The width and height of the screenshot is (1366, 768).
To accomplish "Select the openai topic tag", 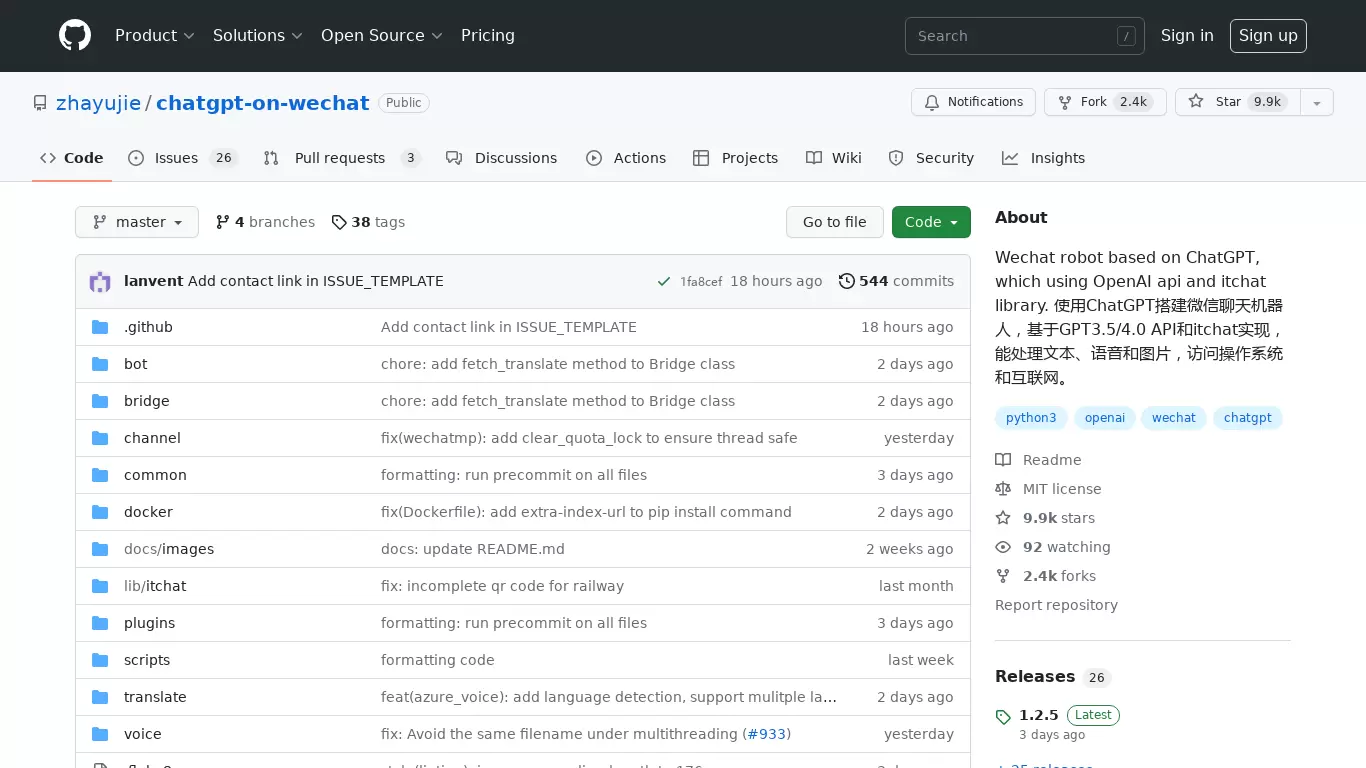I will [1105, 418].
